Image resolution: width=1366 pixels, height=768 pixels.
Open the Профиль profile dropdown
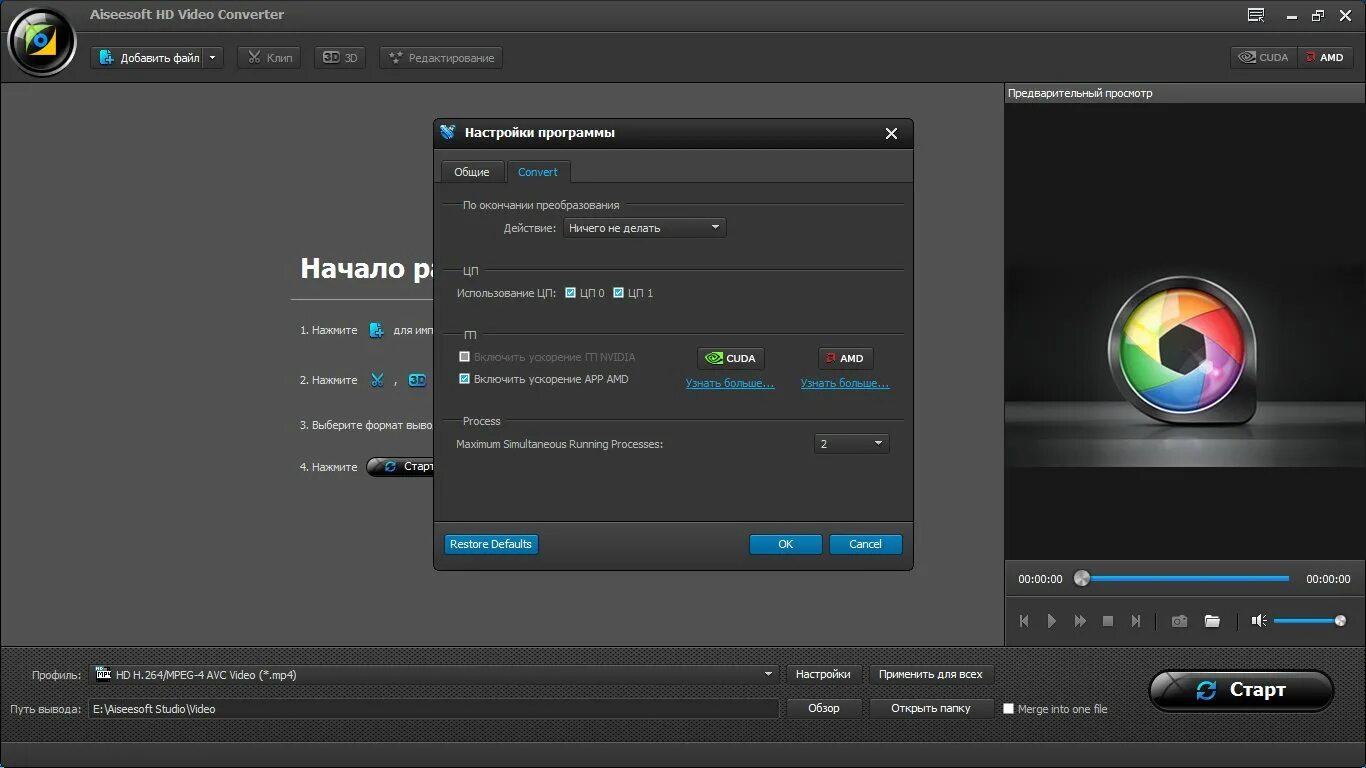tap(434, 674)
